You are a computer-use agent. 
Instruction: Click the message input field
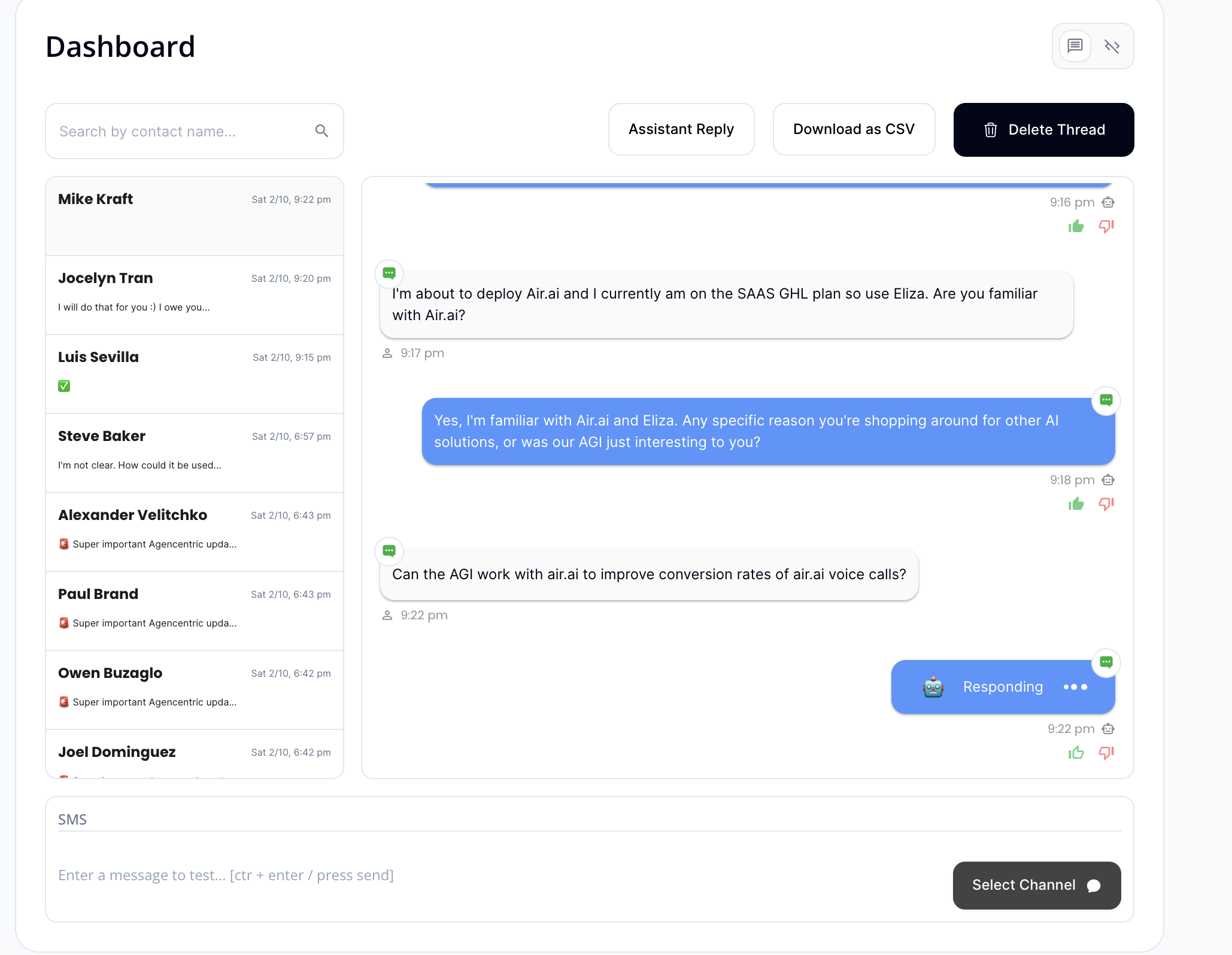[x=359, y=875]
